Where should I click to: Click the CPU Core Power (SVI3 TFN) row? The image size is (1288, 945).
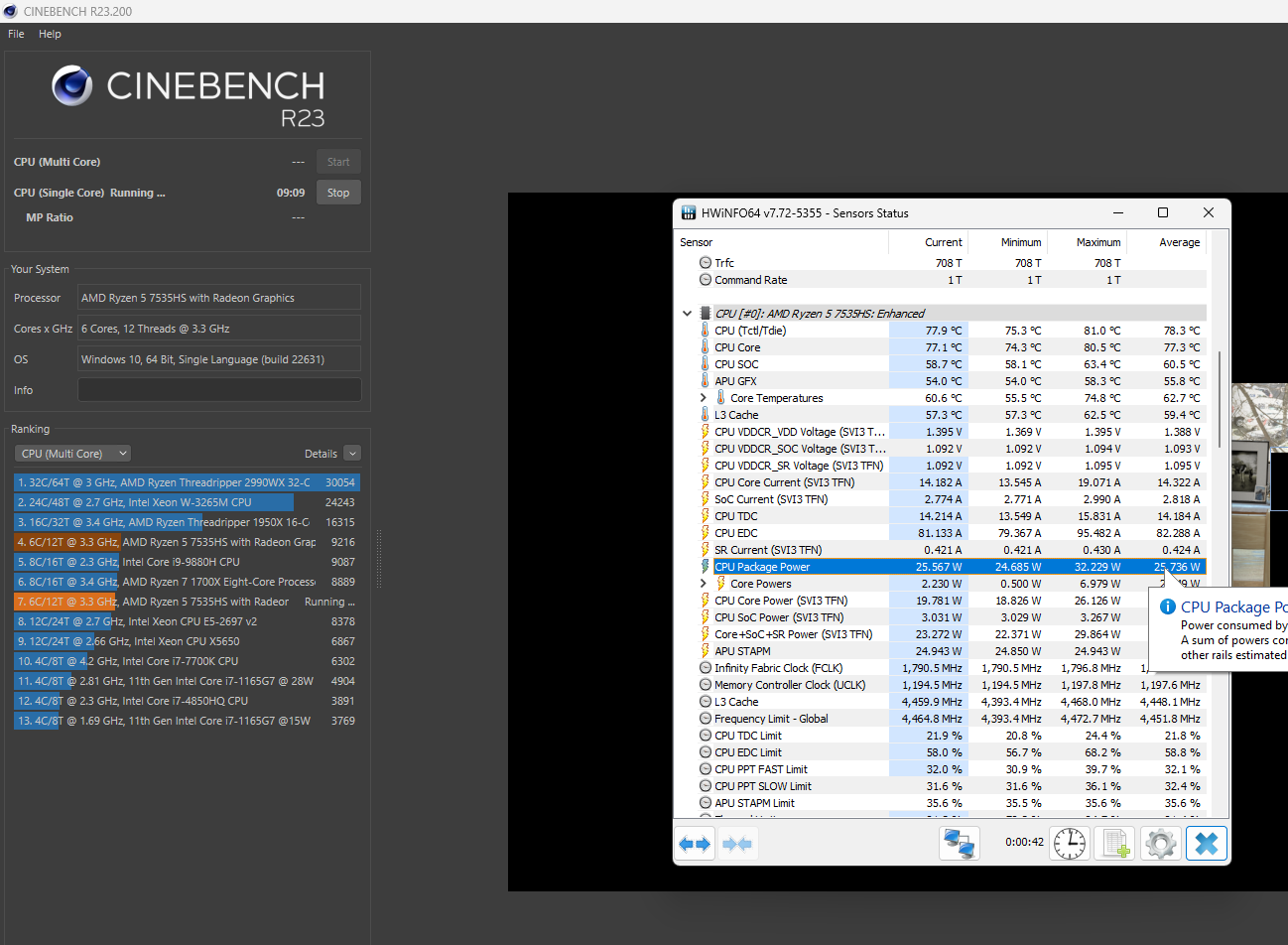click(940, 601)
